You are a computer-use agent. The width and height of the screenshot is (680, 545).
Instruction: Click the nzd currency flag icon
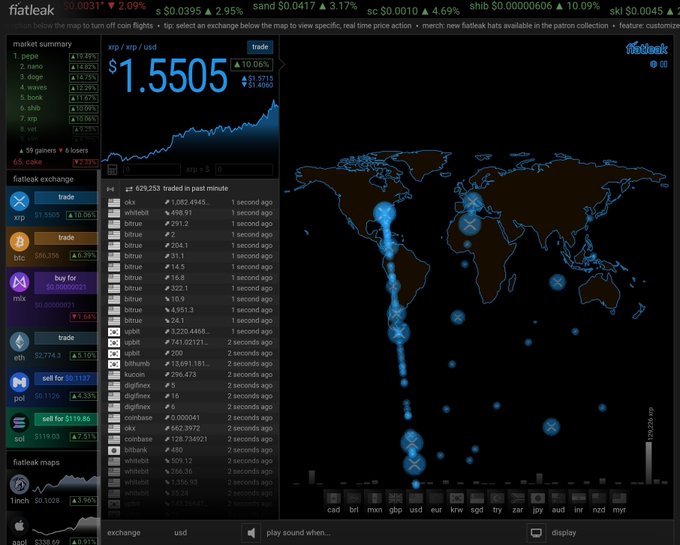click(x=599, y=498)
